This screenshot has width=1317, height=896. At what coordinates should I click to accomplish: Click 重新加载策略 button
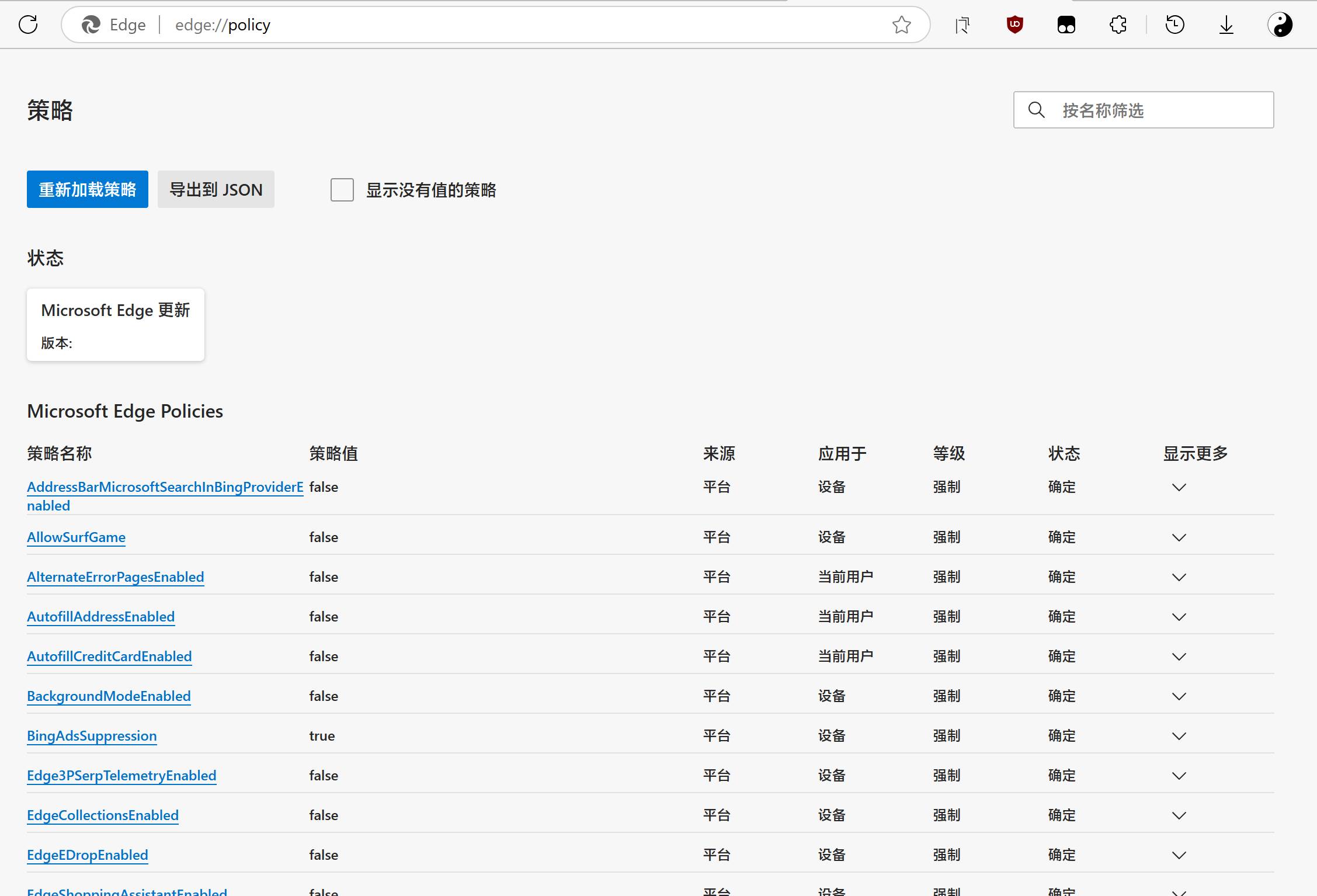click(x=88, y=189)
